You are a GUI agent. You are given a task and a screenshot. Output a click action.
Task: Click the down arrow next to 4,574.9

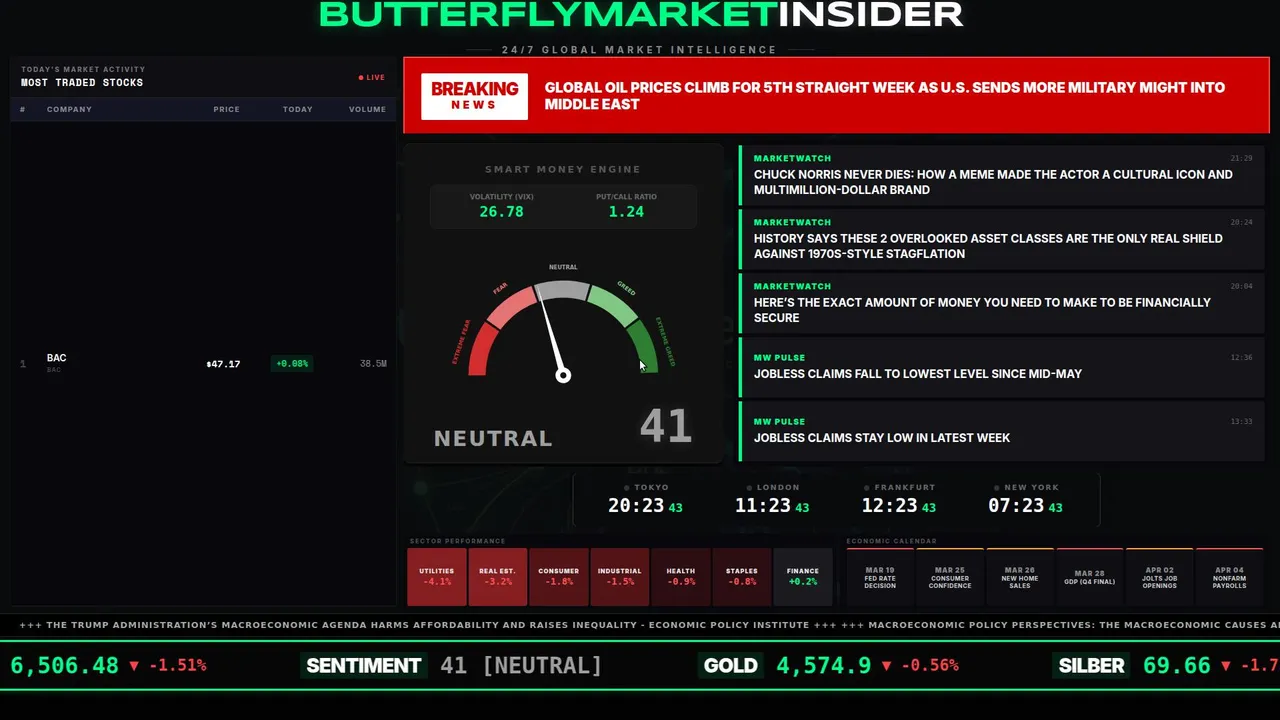tap(886, 666)
